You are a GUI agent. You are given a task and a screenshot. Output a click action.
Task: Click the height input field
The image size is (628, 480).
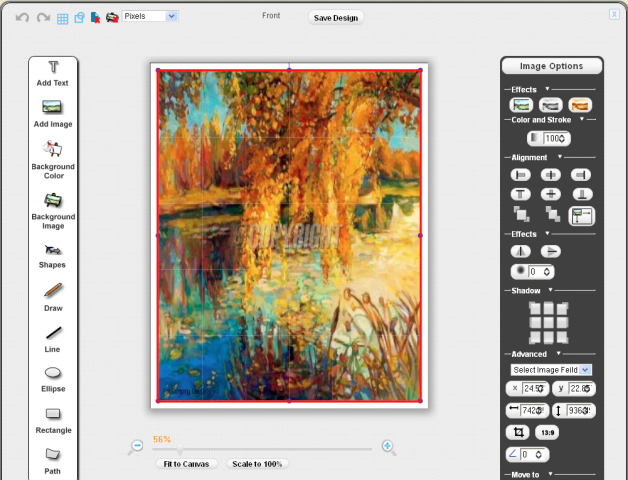point(580,411)
